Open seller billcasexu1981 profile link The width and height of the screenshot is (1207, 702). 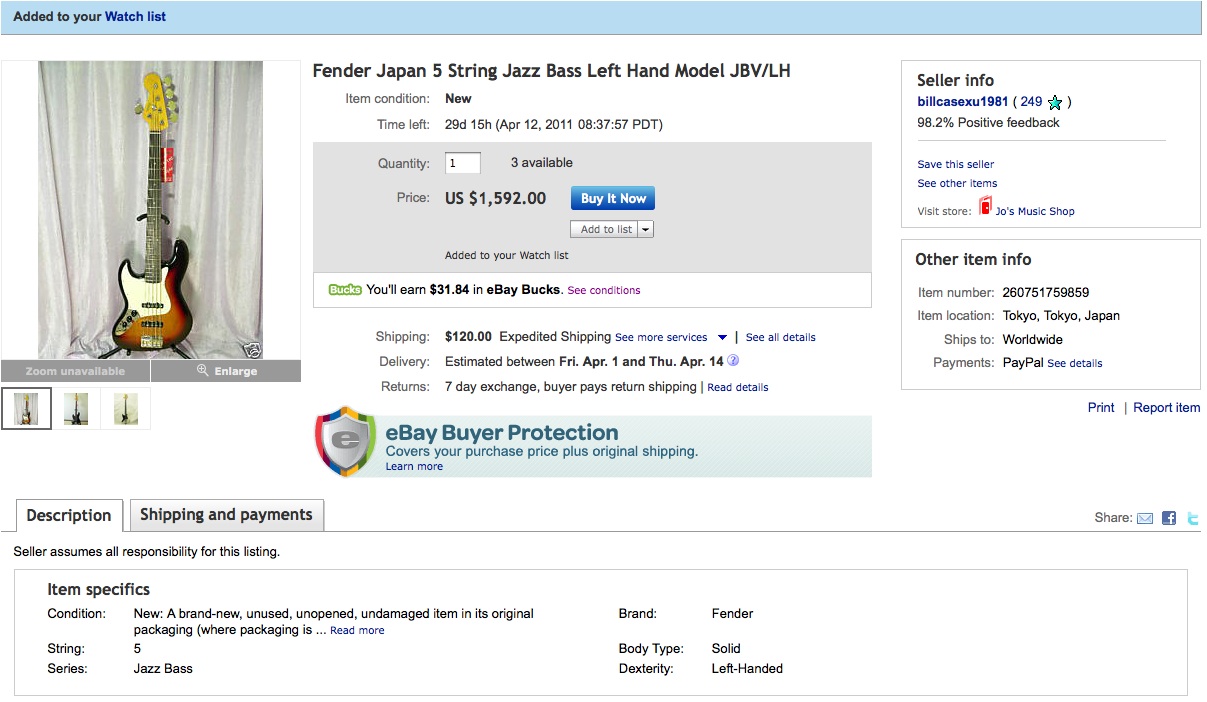(962, 102)
